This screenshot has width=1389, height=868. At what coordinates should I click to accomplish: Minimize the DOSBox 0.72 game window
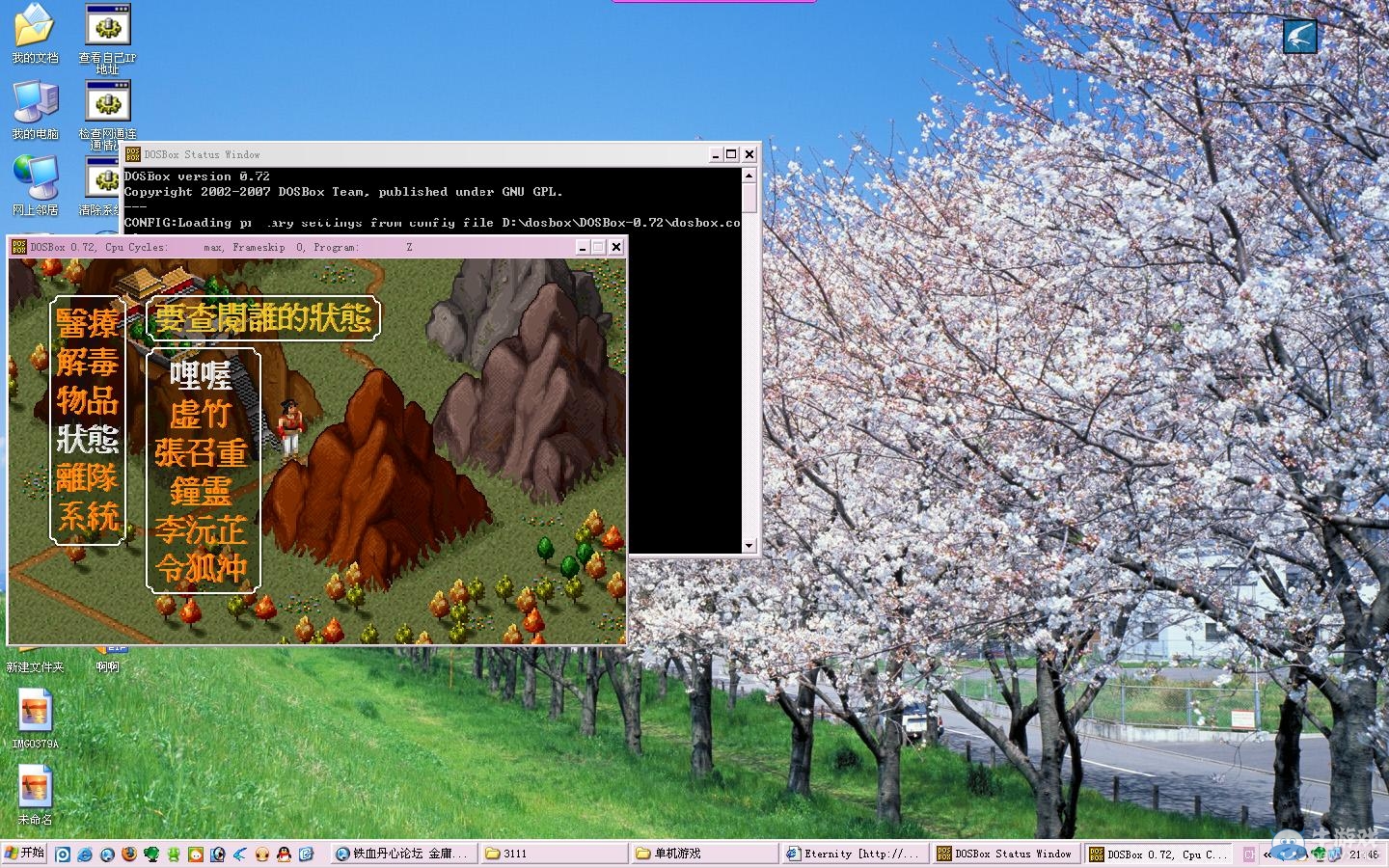pyautogui.click(x=583, y=247)
